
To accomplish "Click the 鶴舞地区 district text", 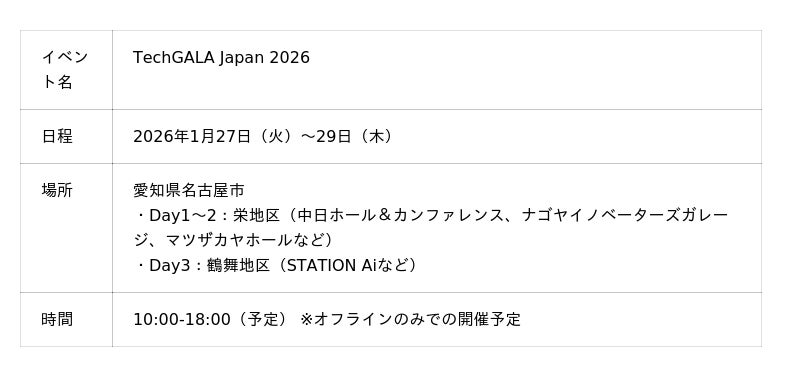I will coord(238,265).
